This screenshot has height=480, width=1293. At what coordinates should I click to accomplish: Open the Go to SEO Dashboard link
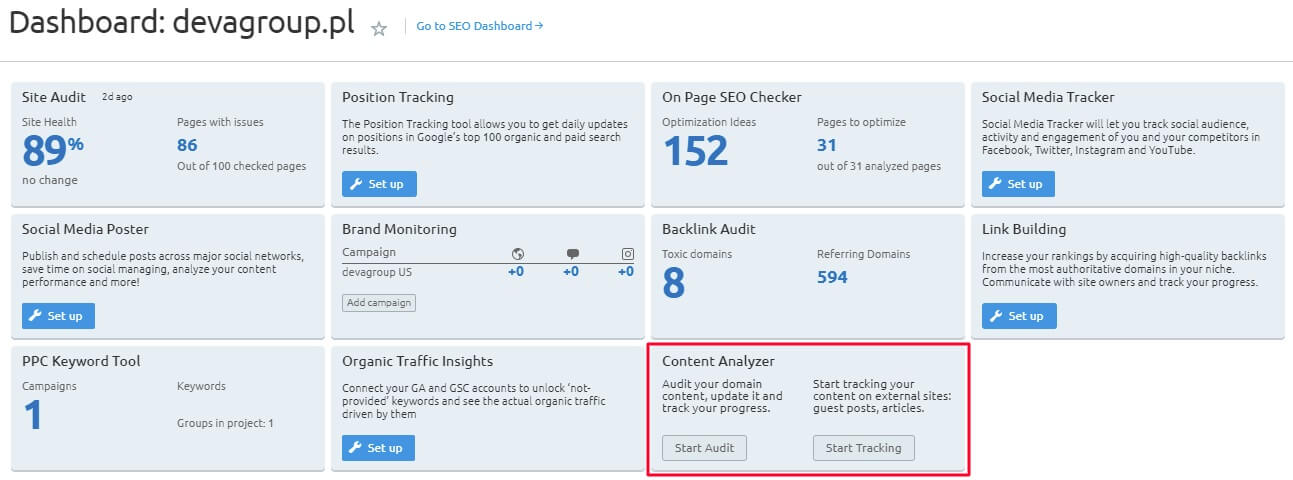[x=480, y=26]
